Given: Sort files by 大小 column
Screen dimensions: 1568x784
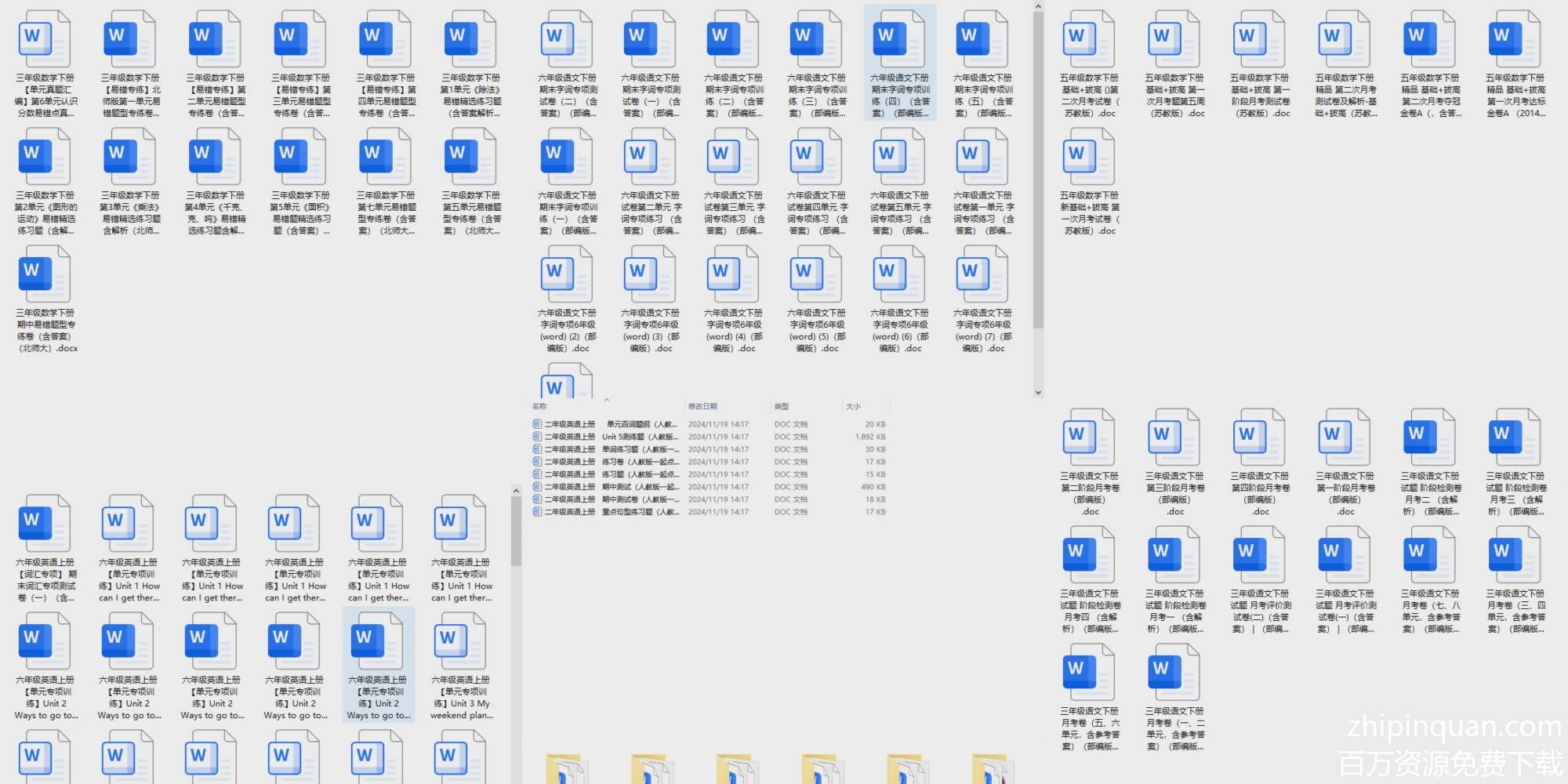Looking at the screenshot, I should 853,406.
